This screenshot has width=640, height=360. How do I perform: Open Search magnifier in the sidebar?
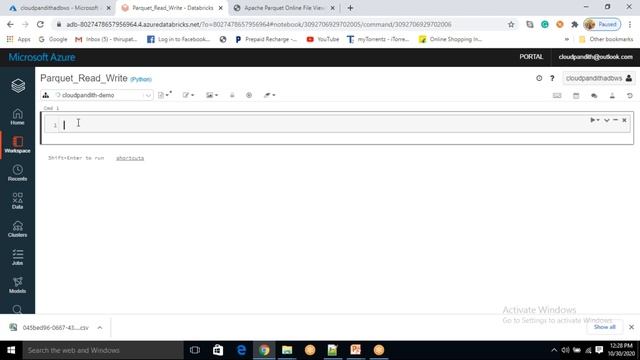coord(18,309)
